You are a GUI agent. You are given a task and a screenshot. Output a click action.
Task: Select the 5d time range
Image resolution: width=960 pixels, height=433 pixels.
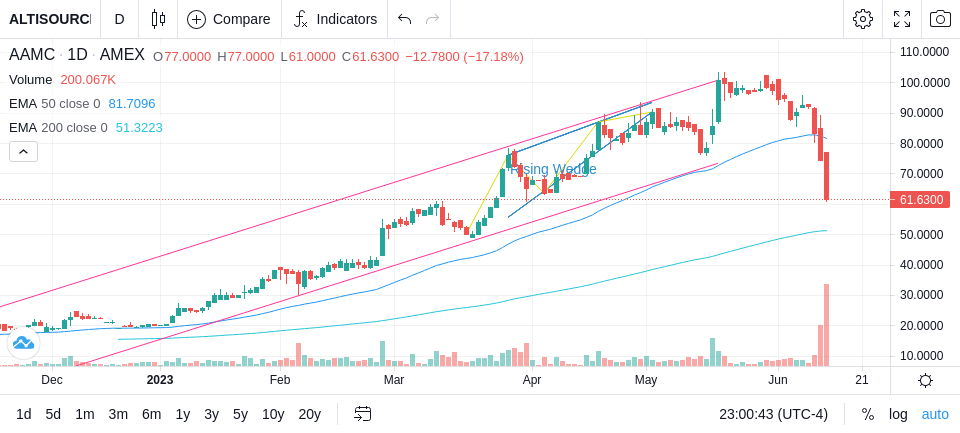[53, 414]
